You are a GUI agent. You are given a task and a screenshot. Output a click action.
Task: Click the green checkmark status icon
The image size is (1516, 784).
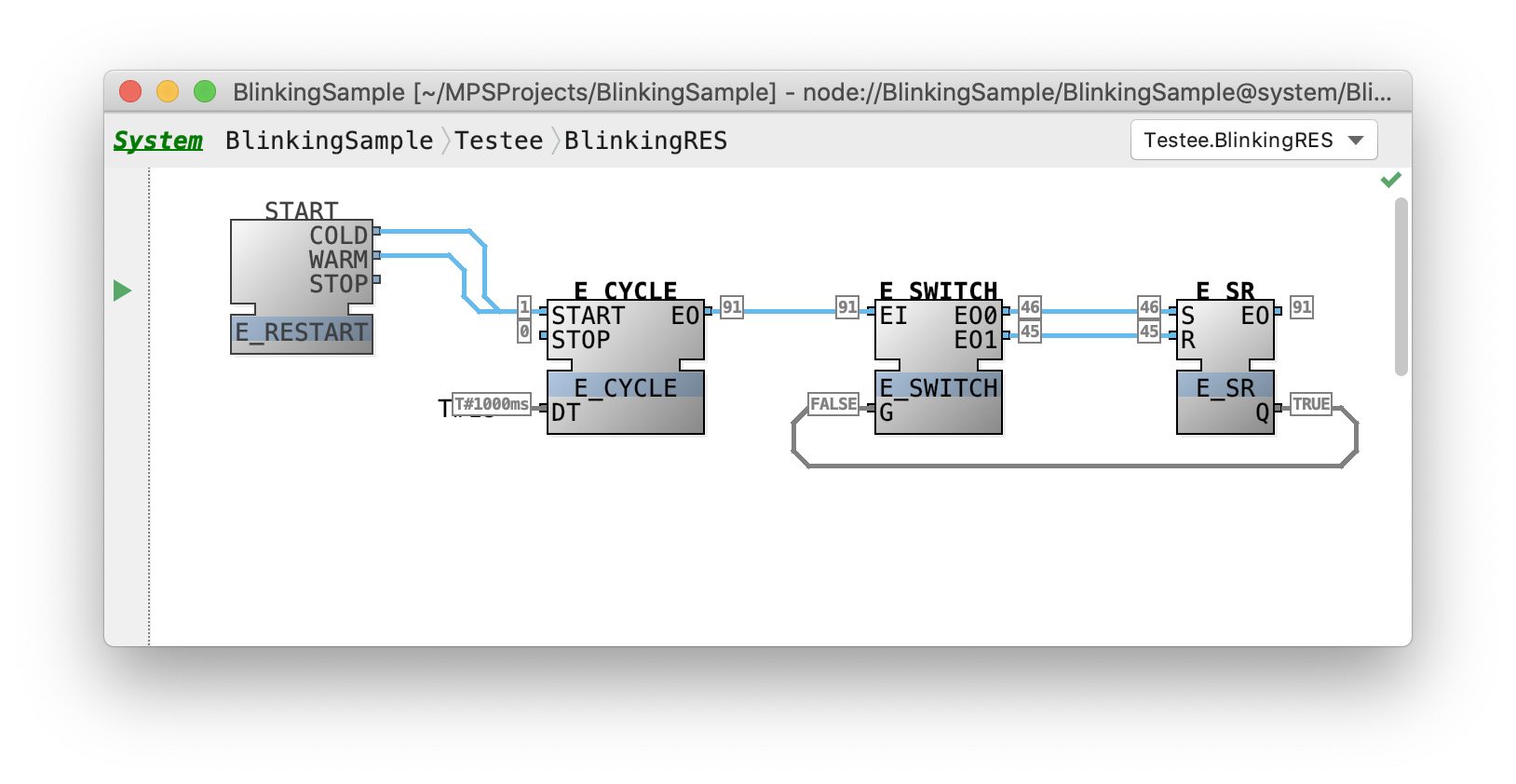coord(1390,180)
